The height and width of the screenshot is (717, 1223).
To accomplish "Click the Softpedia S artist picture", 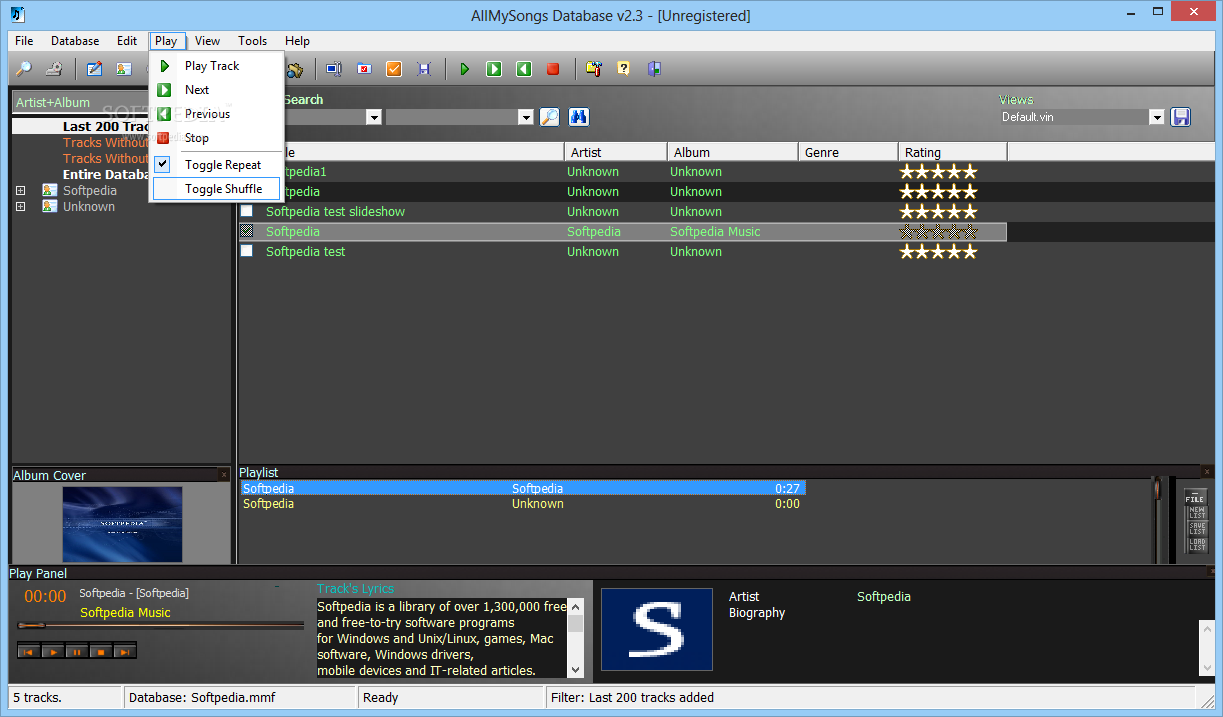I will [x=656, y=629].
